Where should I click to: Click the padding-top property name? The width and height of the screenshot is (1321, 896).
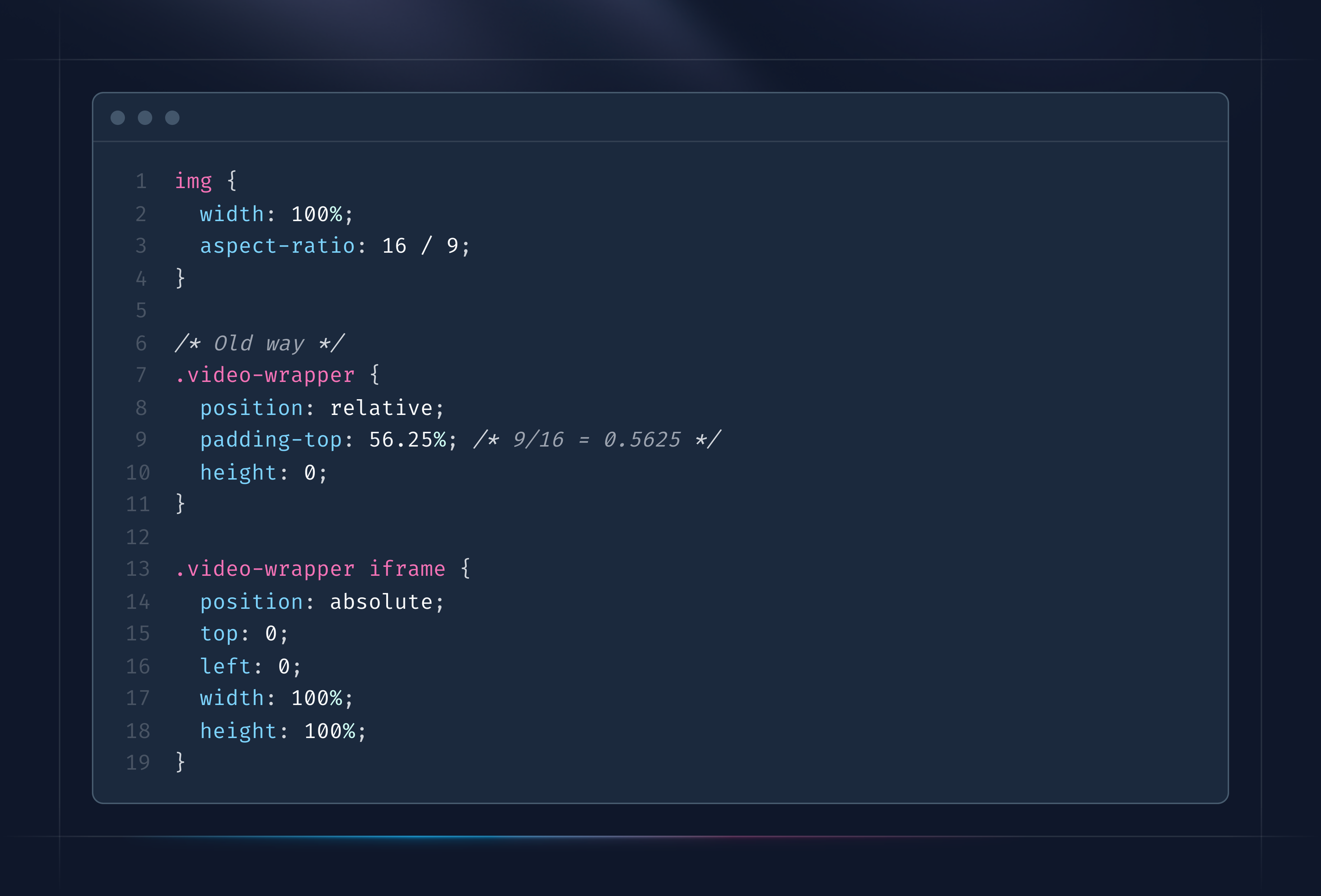click(271, 440)
